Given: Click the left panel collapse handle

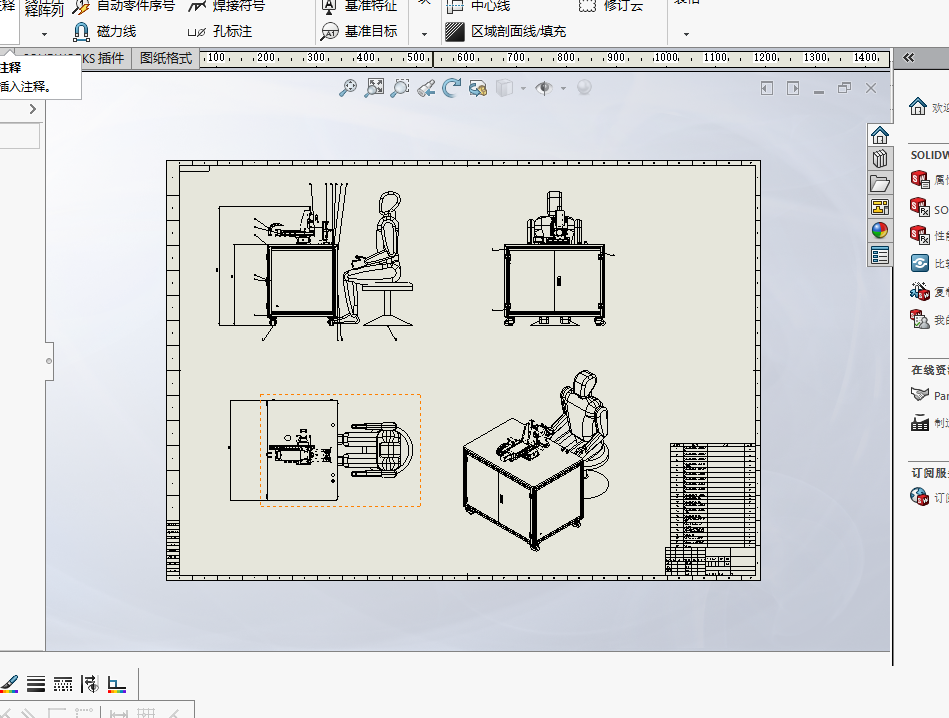Looking at the screenshot, I should click(x=49, y=361).
